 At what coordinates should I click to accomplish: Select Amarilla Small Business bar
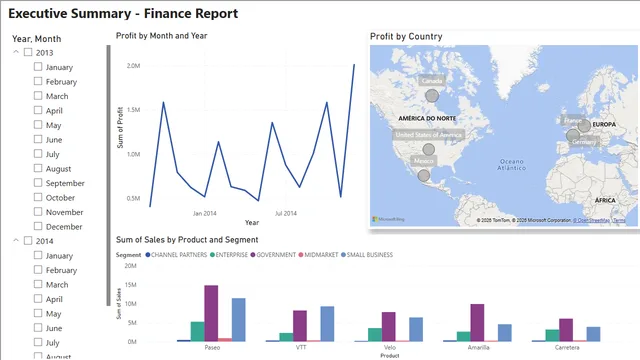pyautogui.click(x=504, y=333)
